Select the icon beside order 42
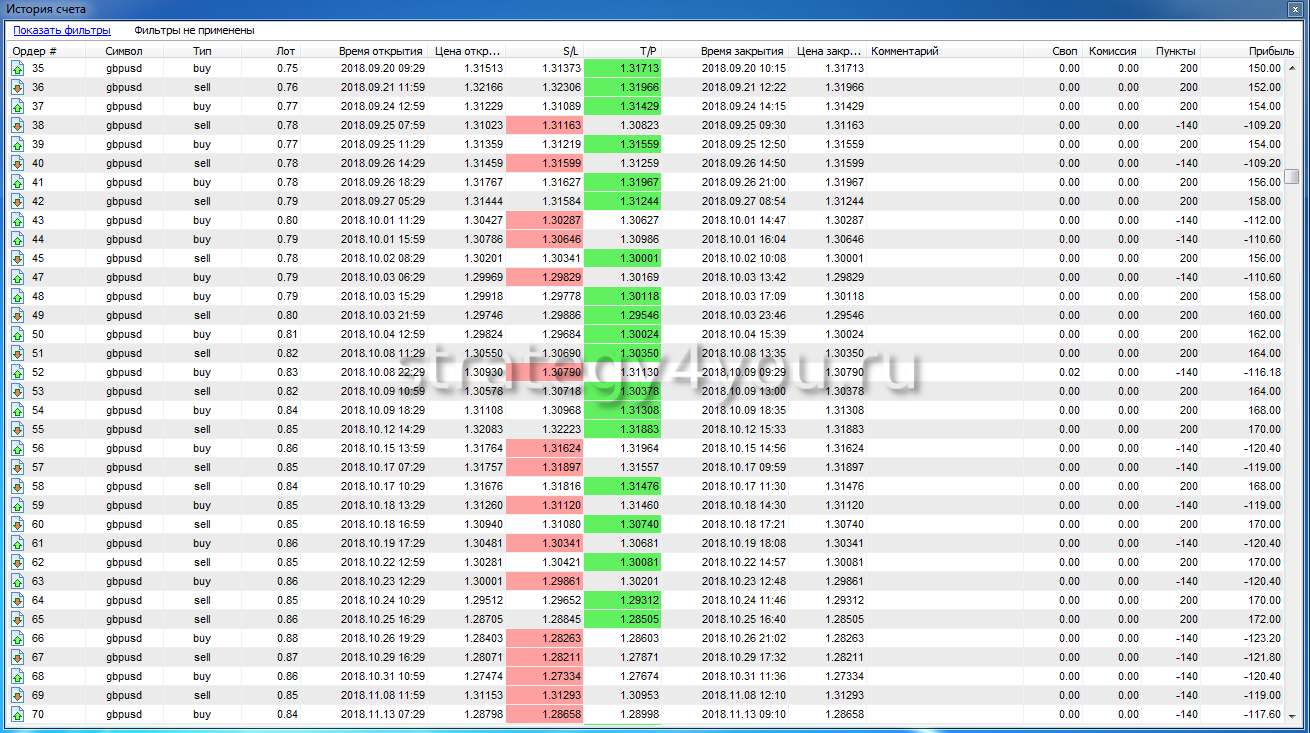This screenshot has width=1310, height=733. point(18,201)
